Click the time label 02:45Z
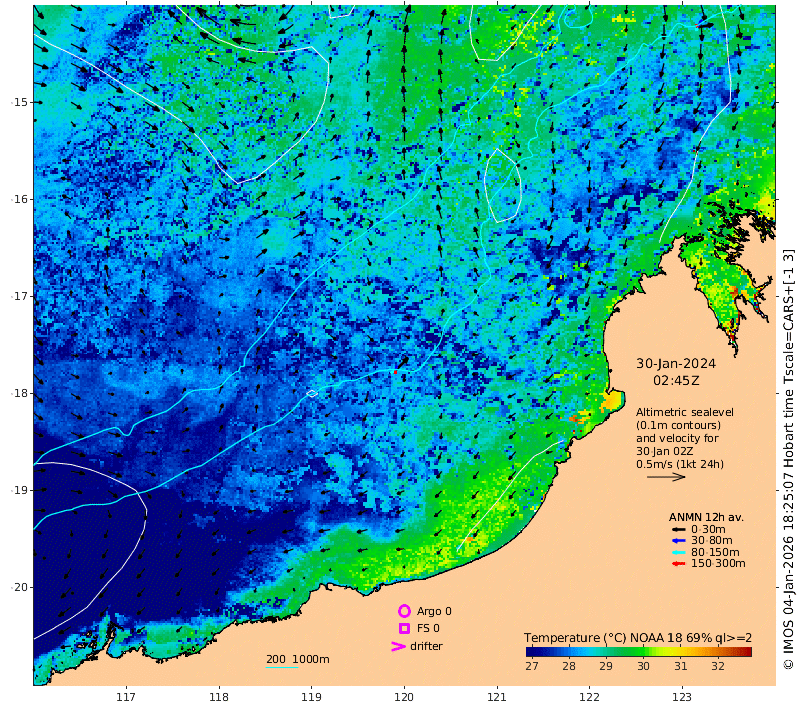Viewport: 800px width, 710px height. click(x=676, y=381)
